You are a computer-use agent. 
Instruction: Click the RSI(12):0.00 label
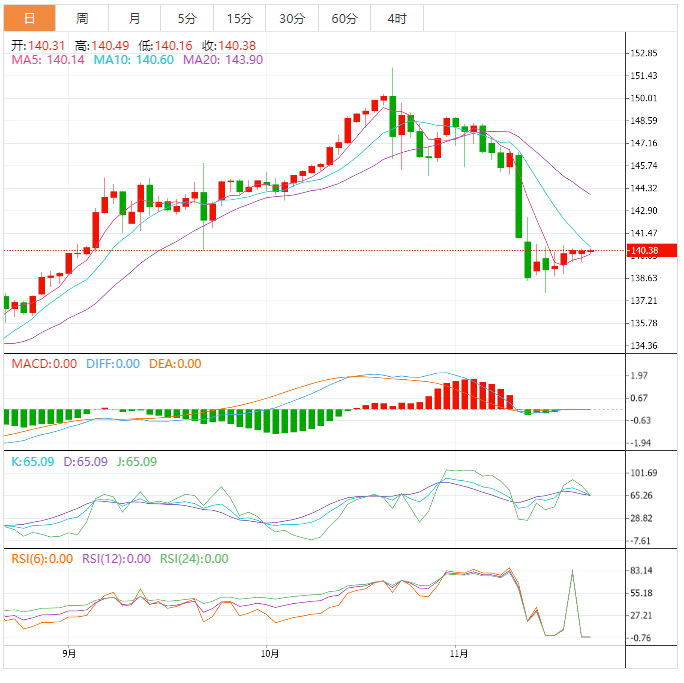pyautogui.click(x=116, y=559)
